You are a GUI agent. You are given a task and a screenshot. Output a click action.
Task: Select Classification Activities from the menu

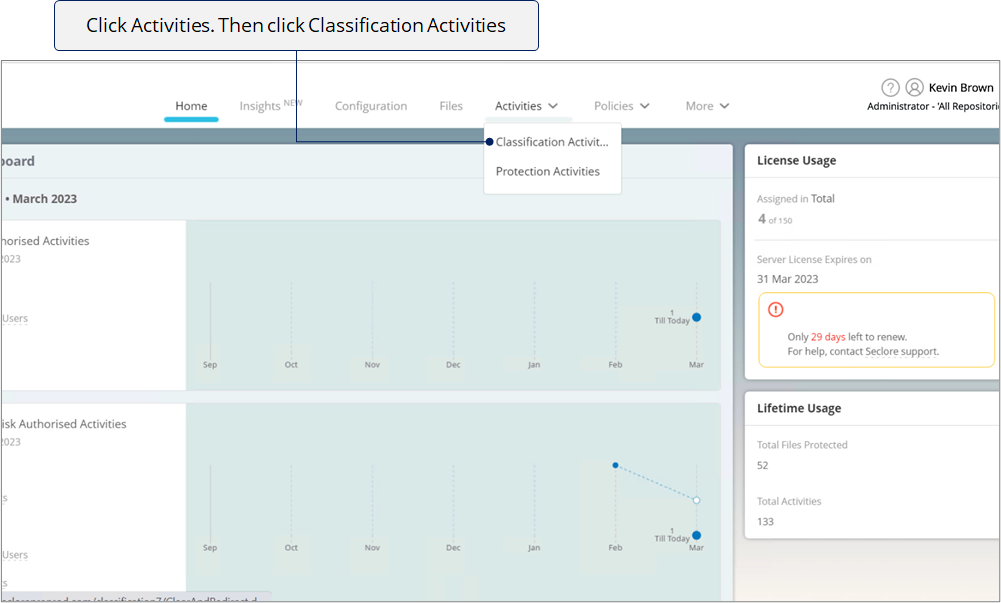coord(552,142)
